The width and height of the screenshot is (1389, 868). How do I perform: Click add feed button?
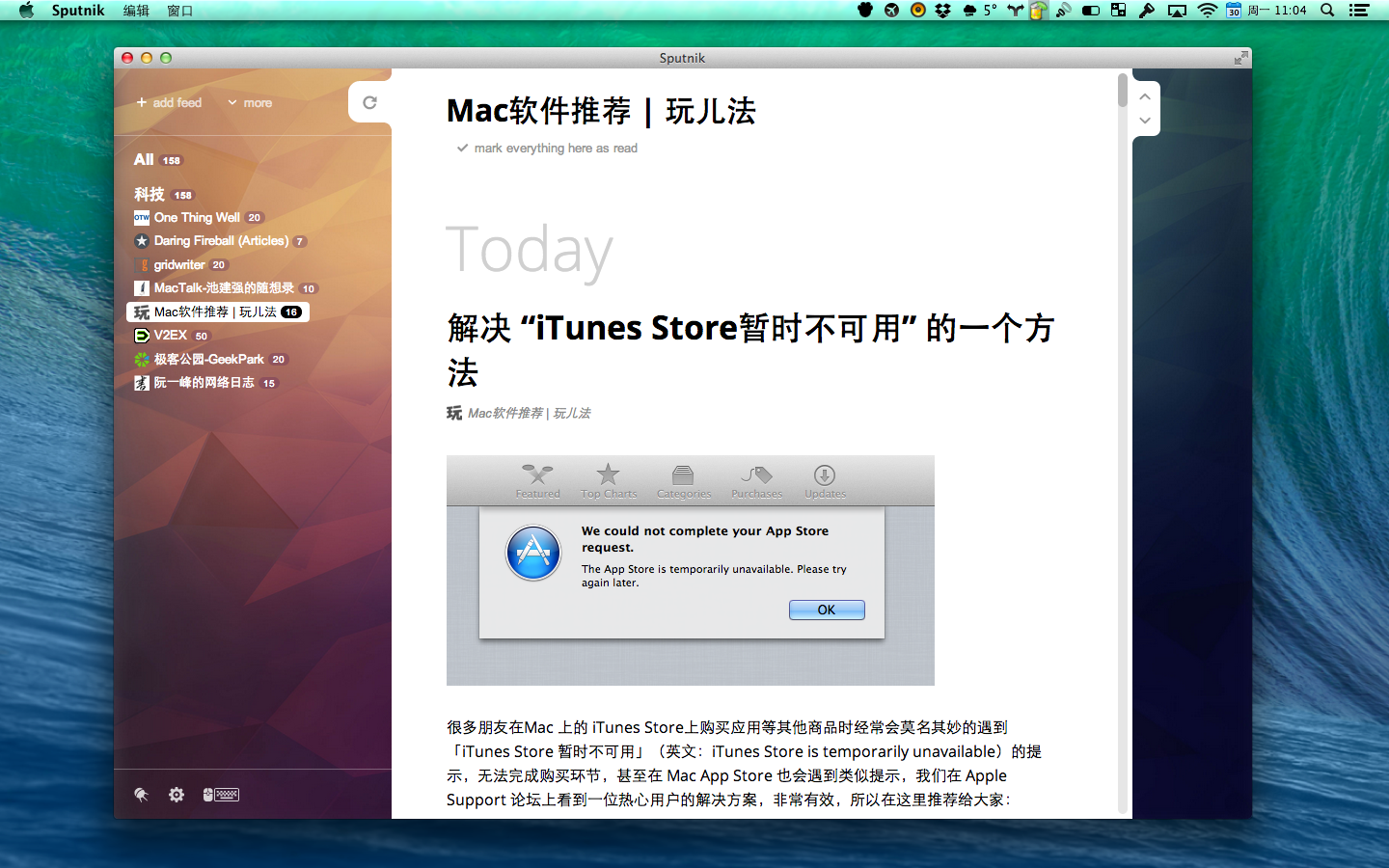169,102
